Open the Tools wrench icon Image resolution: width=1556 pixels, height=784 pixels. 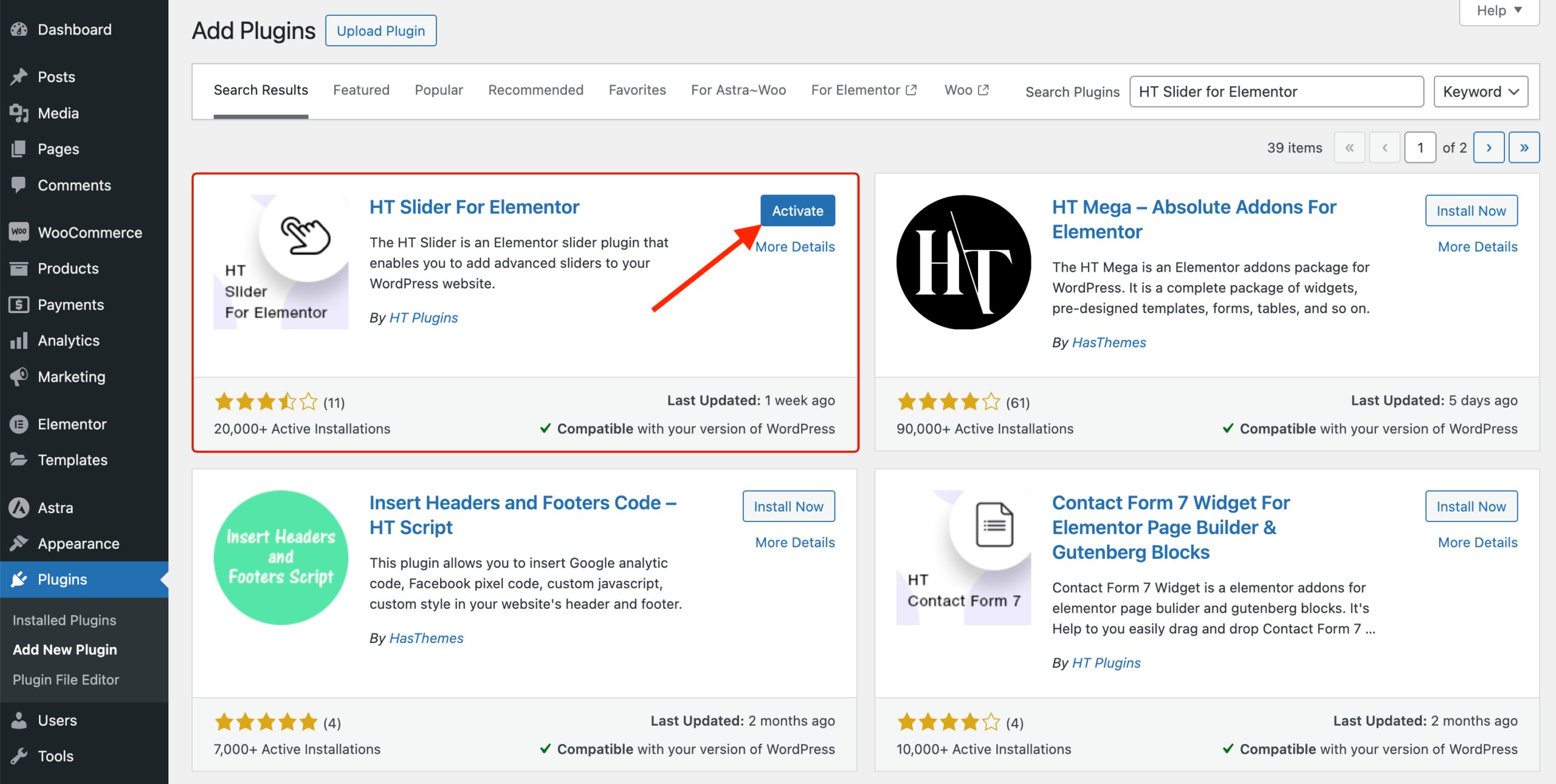19,756
